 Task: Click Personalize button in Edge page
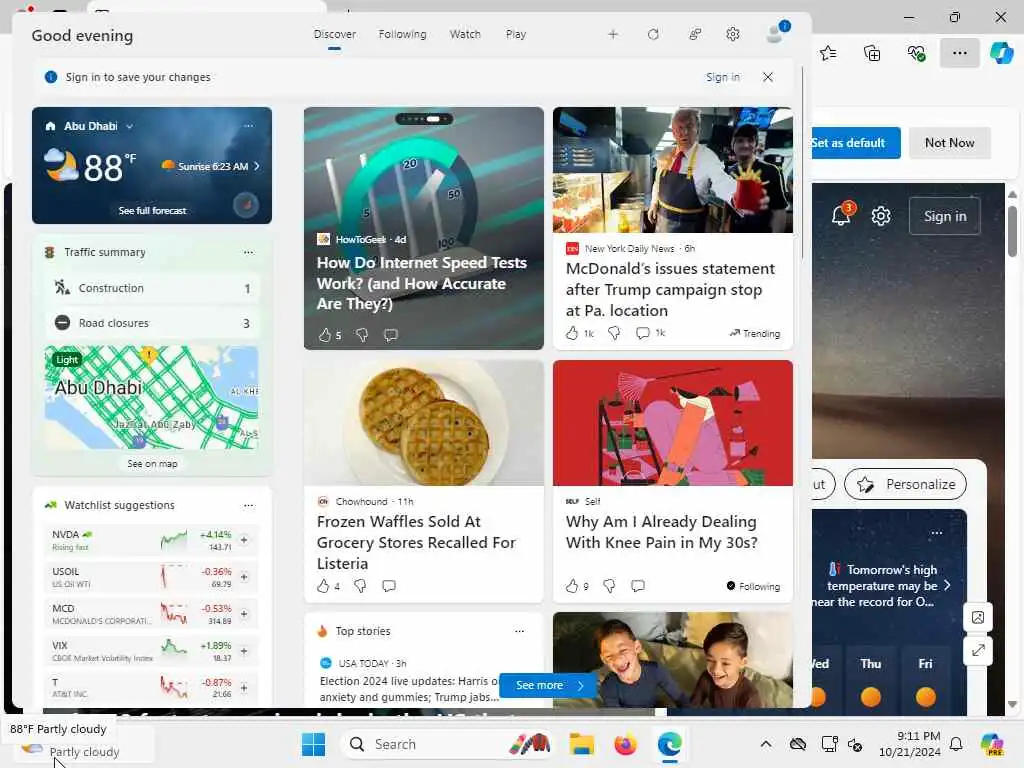tap(905, 485)
